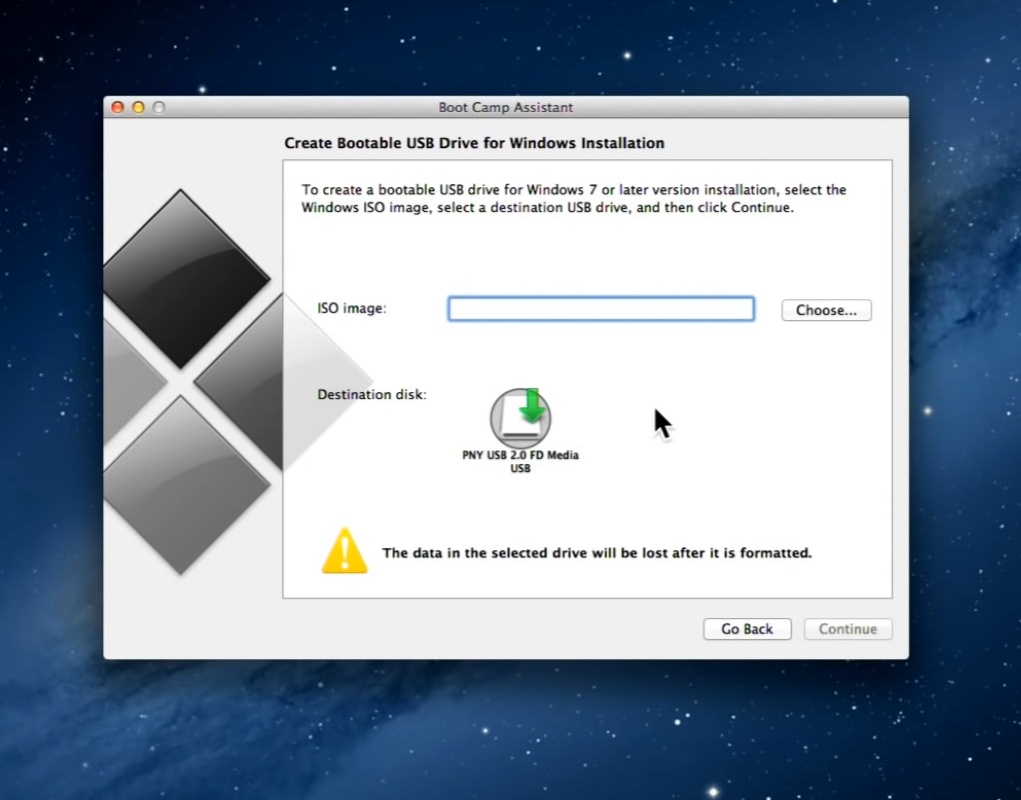The image size is (1021, 800).
Task: Click the "Destination disk:" label
Action: tap(372, 395)
